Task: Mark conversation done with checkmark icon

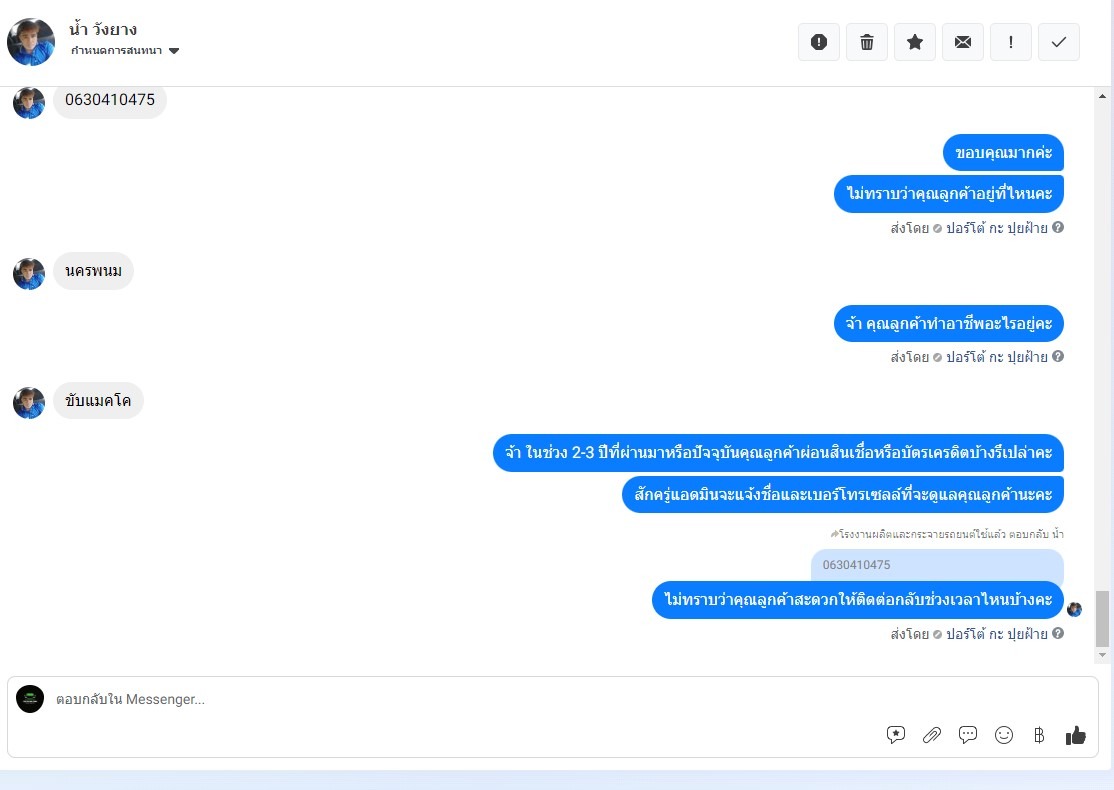Action: click(x=1059, y=42)
